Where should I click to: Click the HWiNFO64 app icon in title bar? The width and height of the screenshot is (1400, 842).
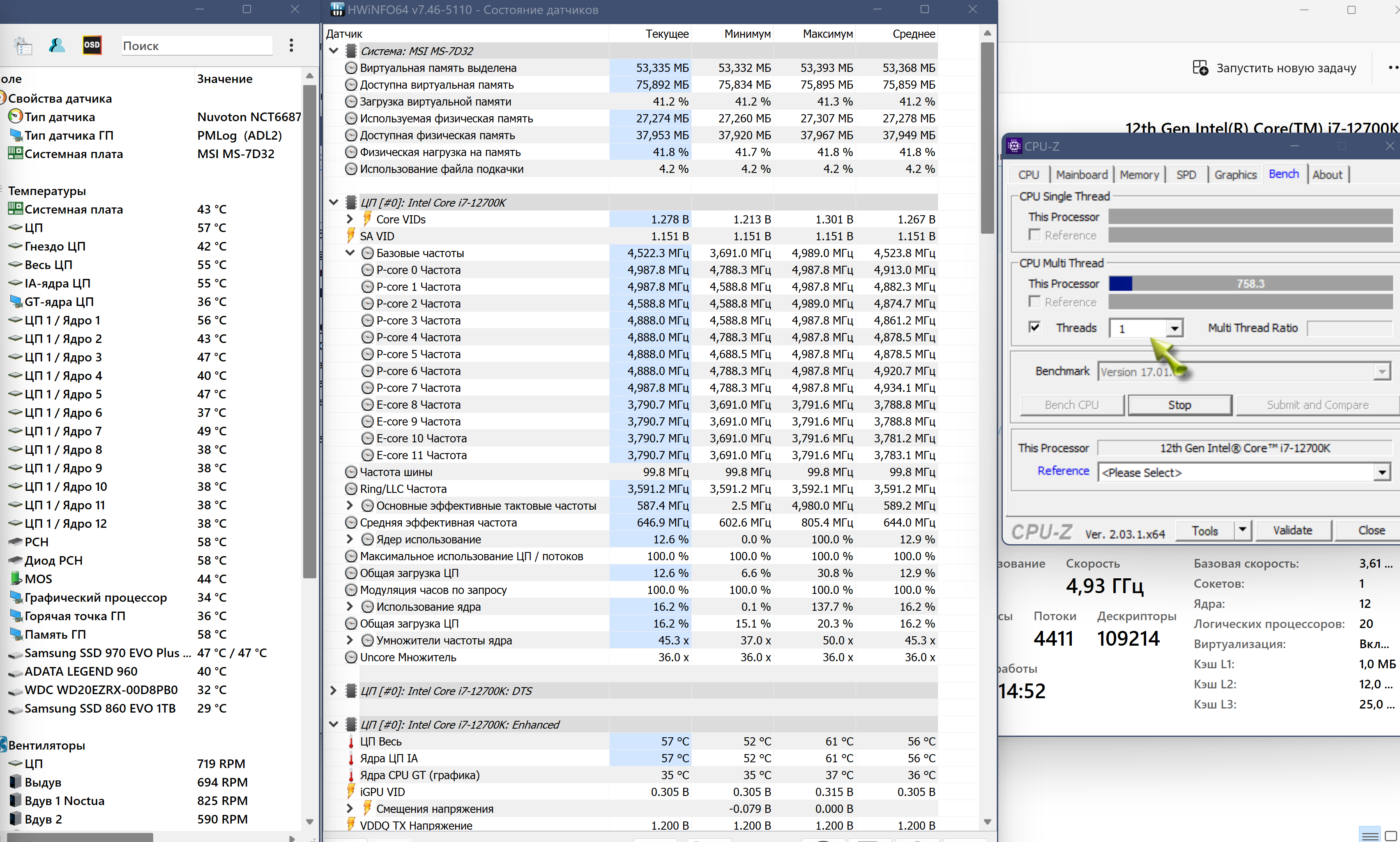click(337, 9)
